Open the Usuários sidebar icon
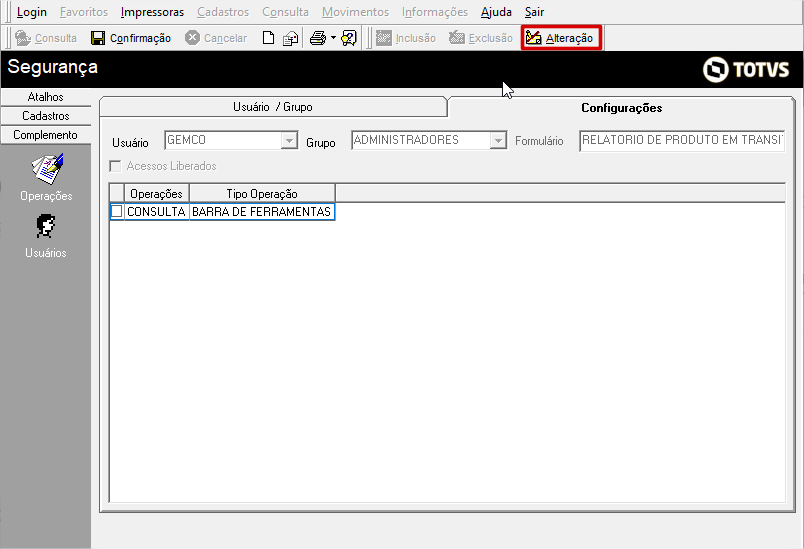Viewport: 804px width, 549px height. click(46, 226)
